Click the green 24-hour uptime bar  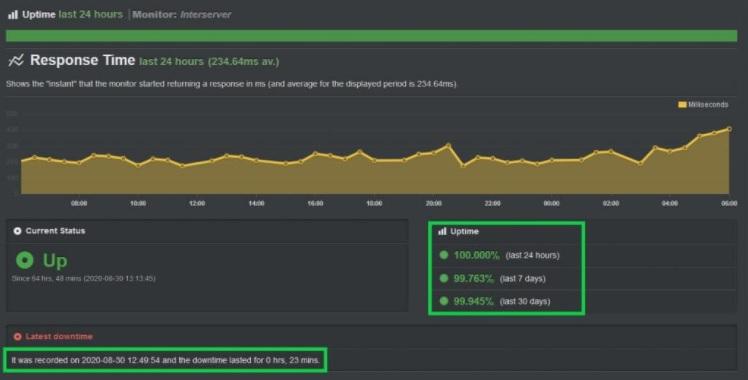pyautogui.click(x=372, y=36)
